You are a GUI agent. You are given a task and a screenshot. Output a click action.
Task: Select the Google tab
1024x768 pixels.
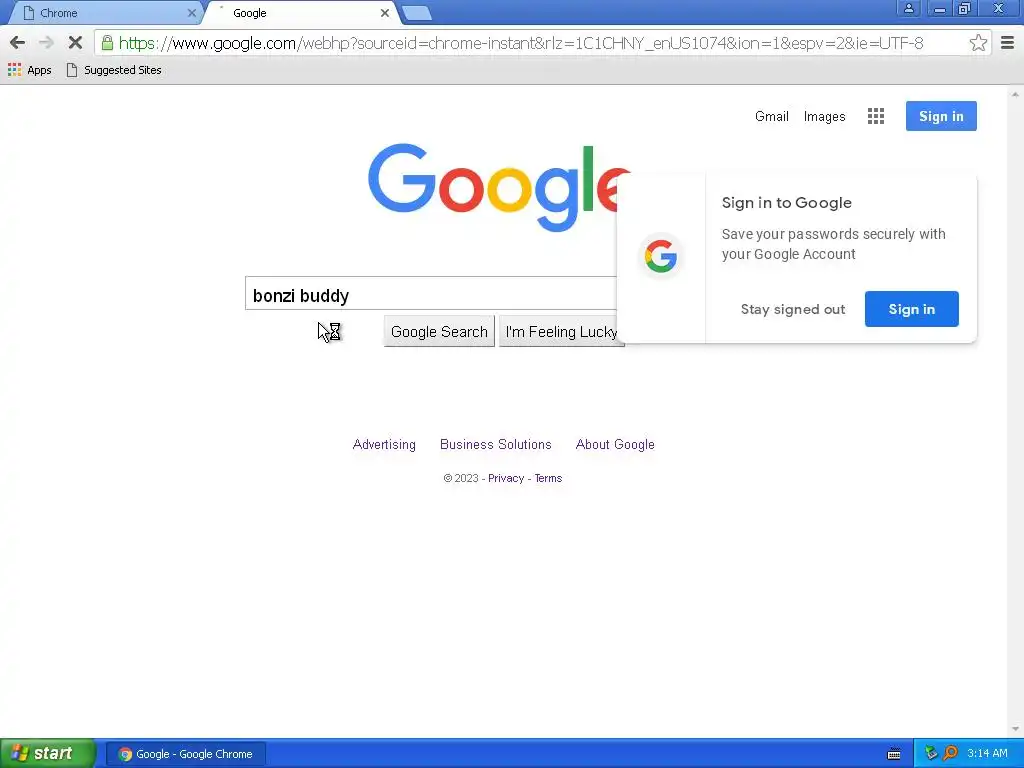click(x=300, y=13)
